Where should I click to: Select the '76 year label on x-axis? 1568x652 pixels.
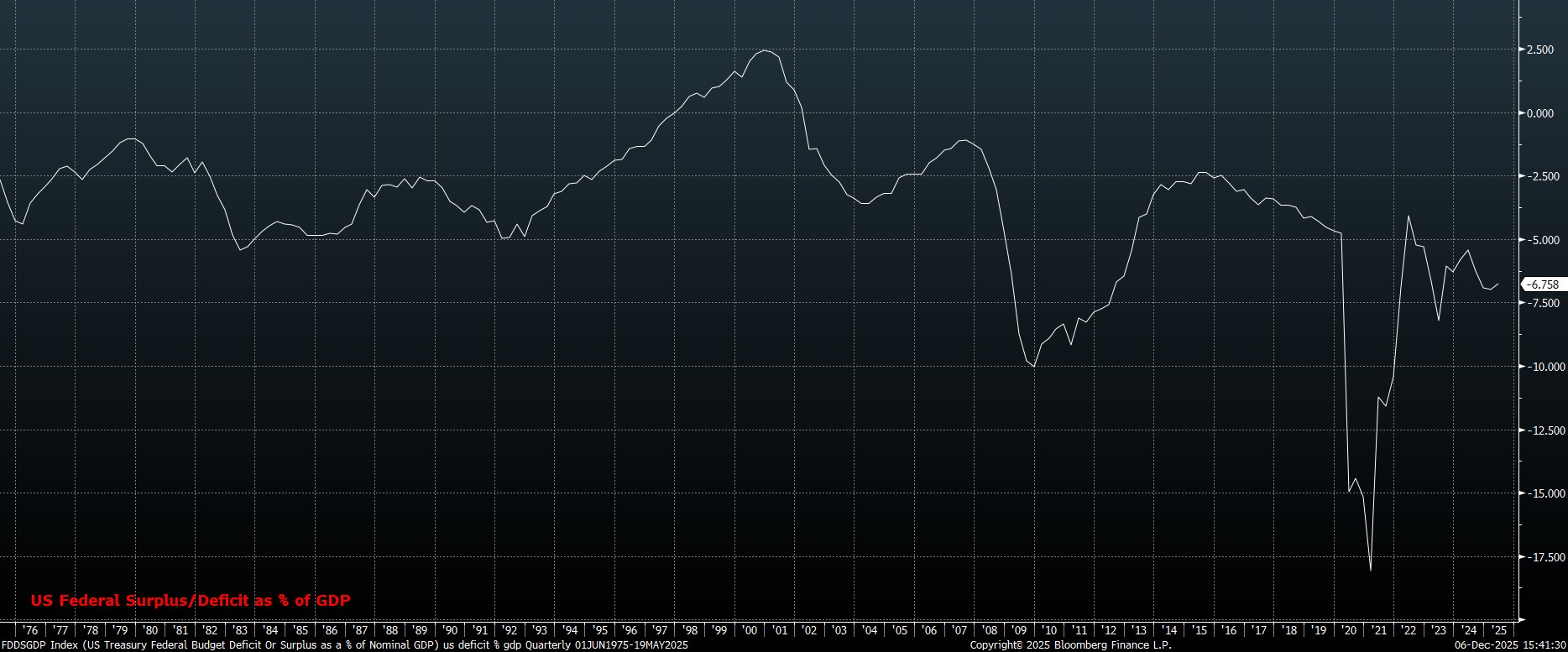coord(30,630)
